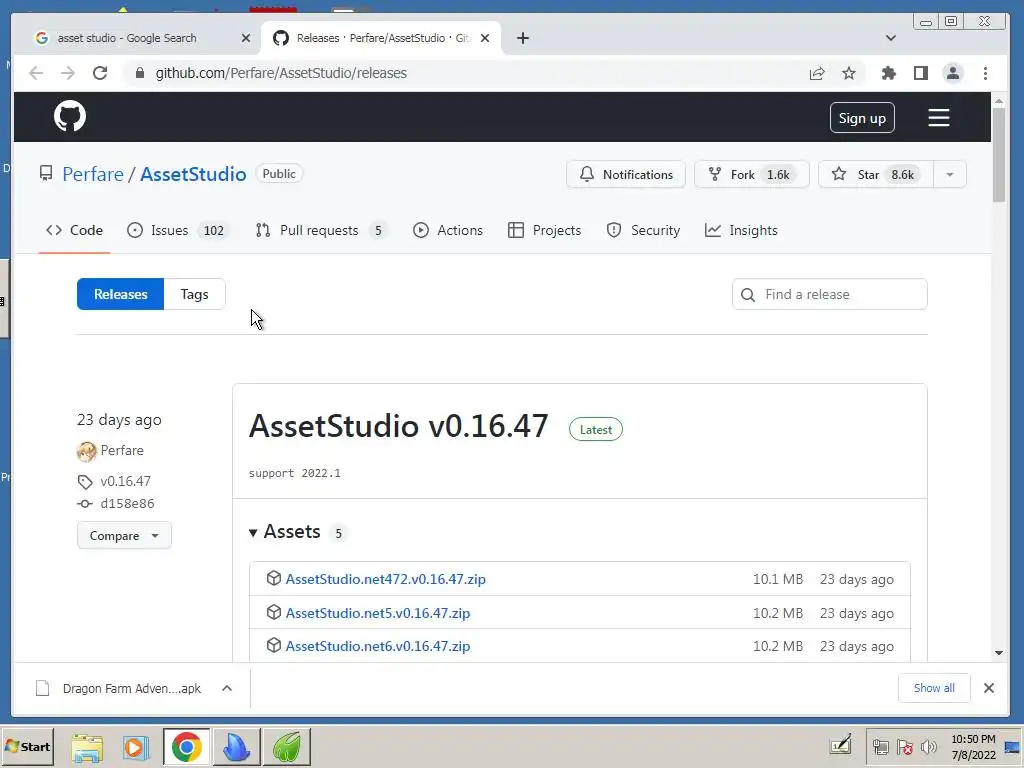Open Chrome tab search chevron
The width and height of the screenshot is (1024, 768).
[890, 38]
